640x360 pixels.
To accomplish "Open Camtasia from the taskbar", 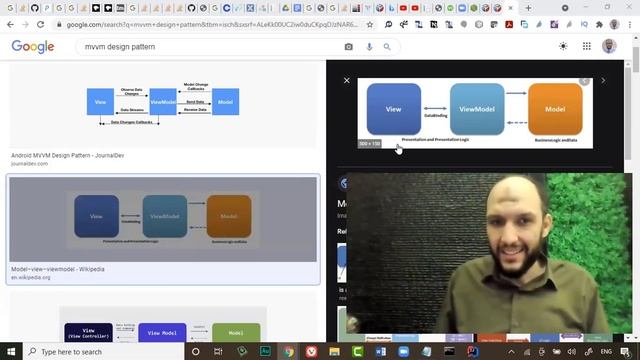I will [x=358, y=351].
